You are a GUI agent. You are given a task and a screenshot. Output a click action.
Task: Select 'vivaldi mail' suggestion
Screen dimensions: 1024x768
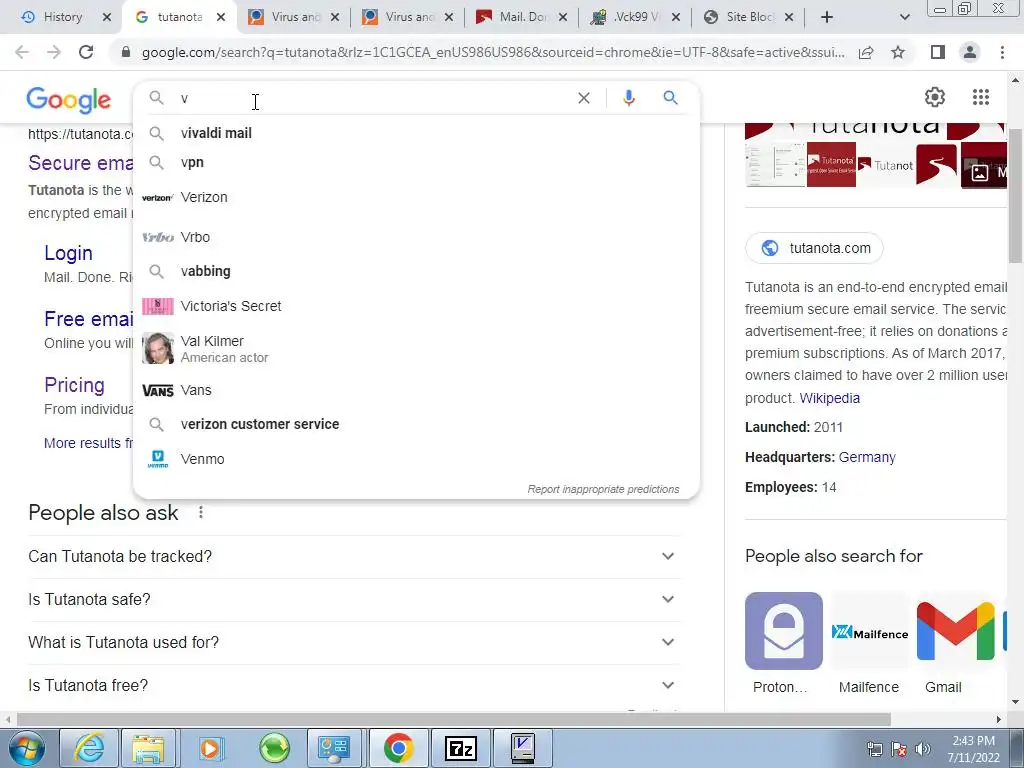coord(416,133)
